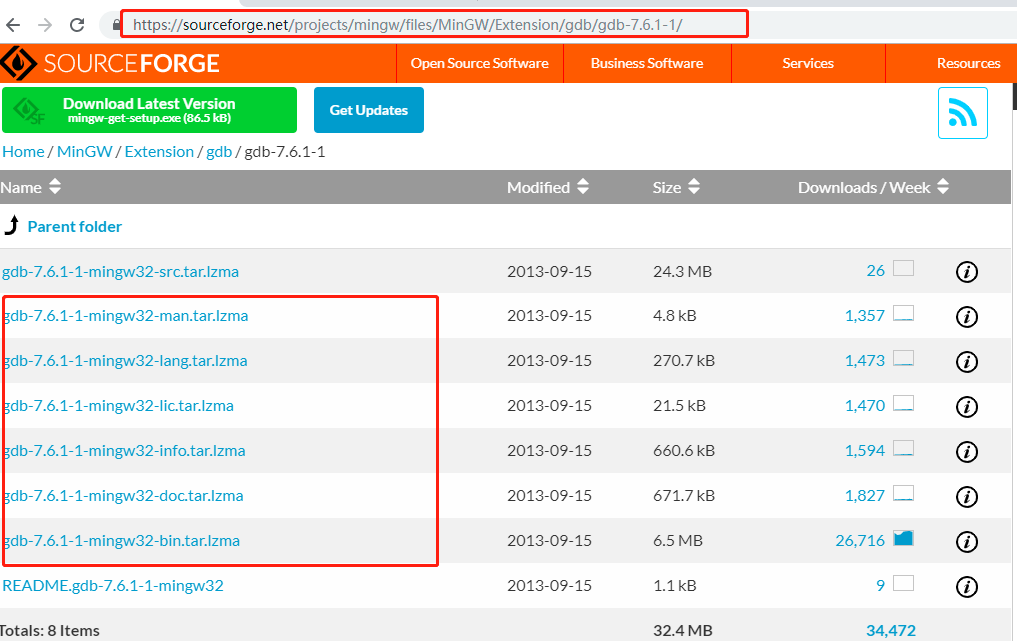Sort files by Size column
Screen dimensions: 1017x641
point(676,187)
